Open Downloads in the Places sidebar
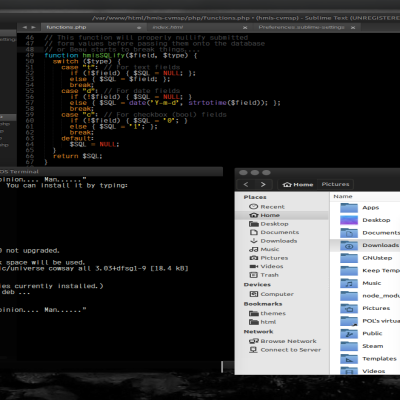This screenshot has width=400, height=400. [273, 241]
